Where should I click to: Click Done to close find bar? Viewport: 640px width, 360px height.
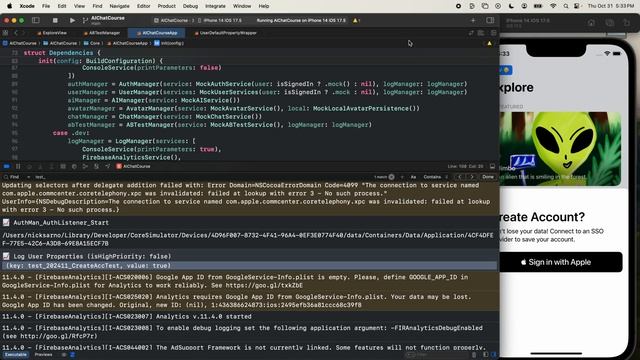point(488,177)
